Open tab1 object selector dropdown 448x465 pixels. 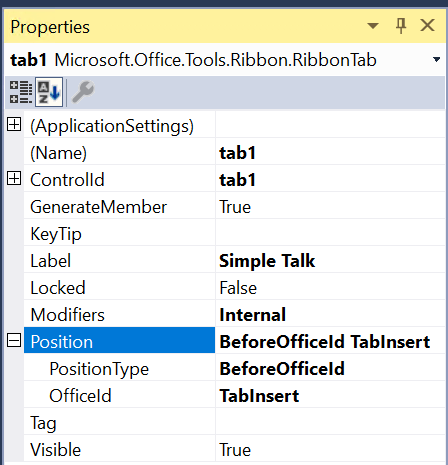pos(436,60)
